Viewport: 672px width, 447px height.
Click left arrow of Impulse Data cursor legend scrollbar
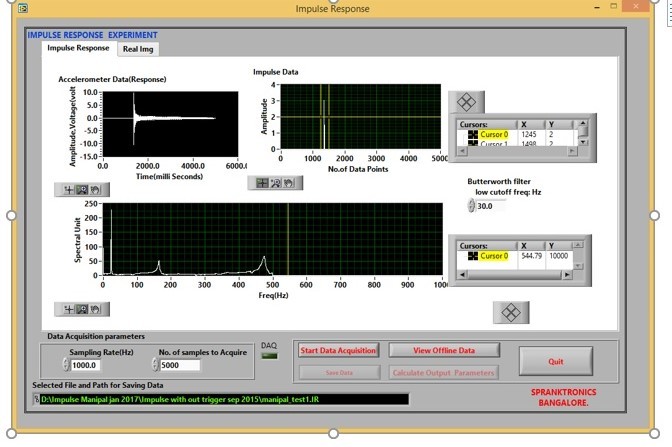(462, 151)
